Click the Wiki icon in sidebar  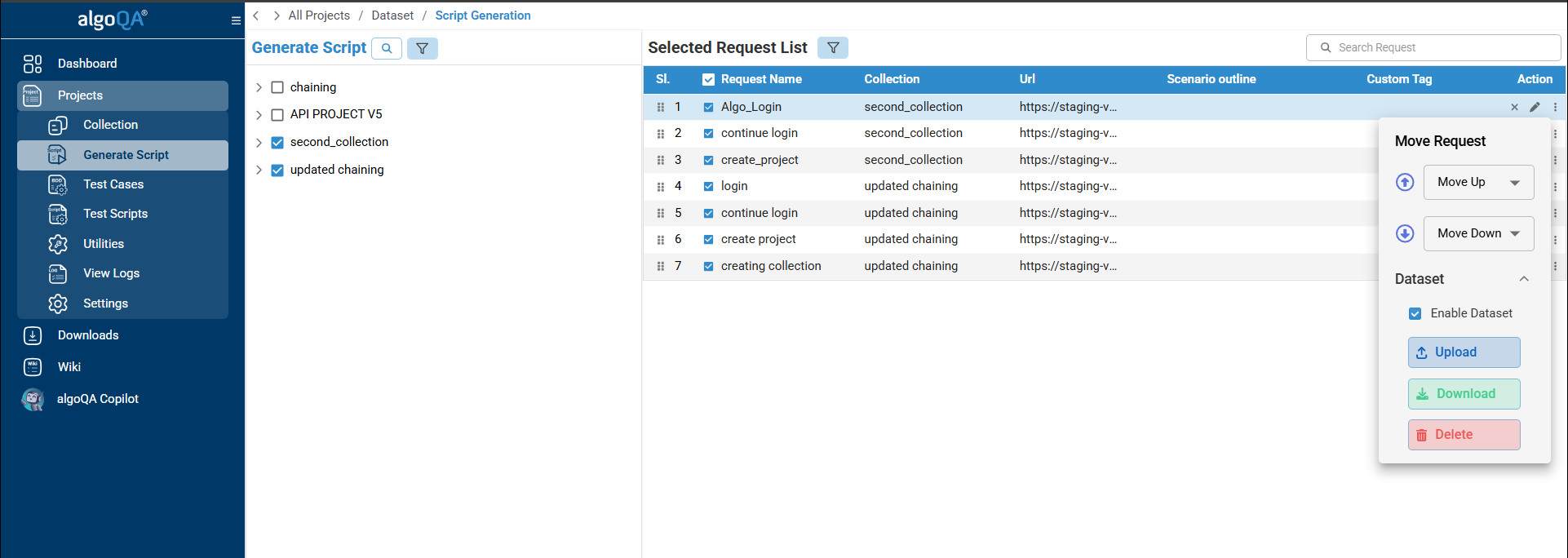coord(33,367)
